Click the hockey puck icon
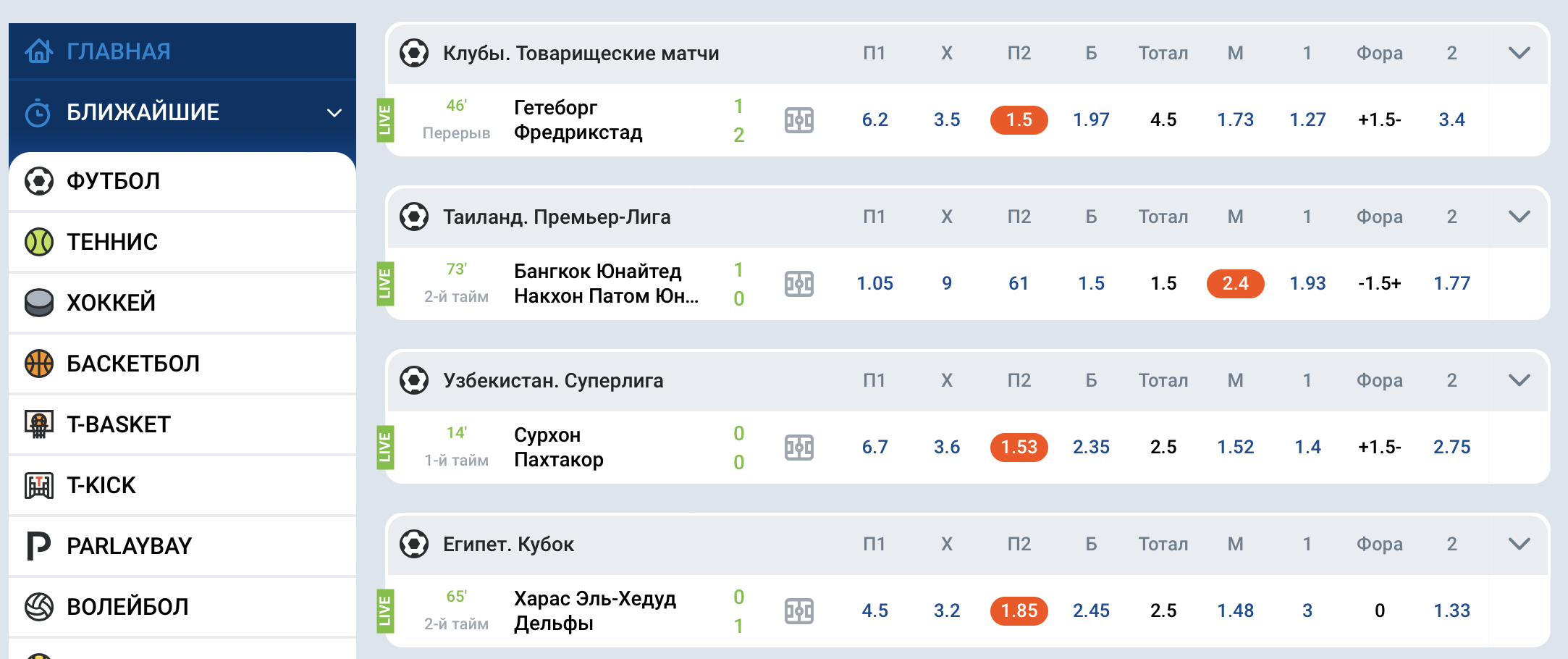Screen dimensions: 1568x659 click(x=39, y=303)
